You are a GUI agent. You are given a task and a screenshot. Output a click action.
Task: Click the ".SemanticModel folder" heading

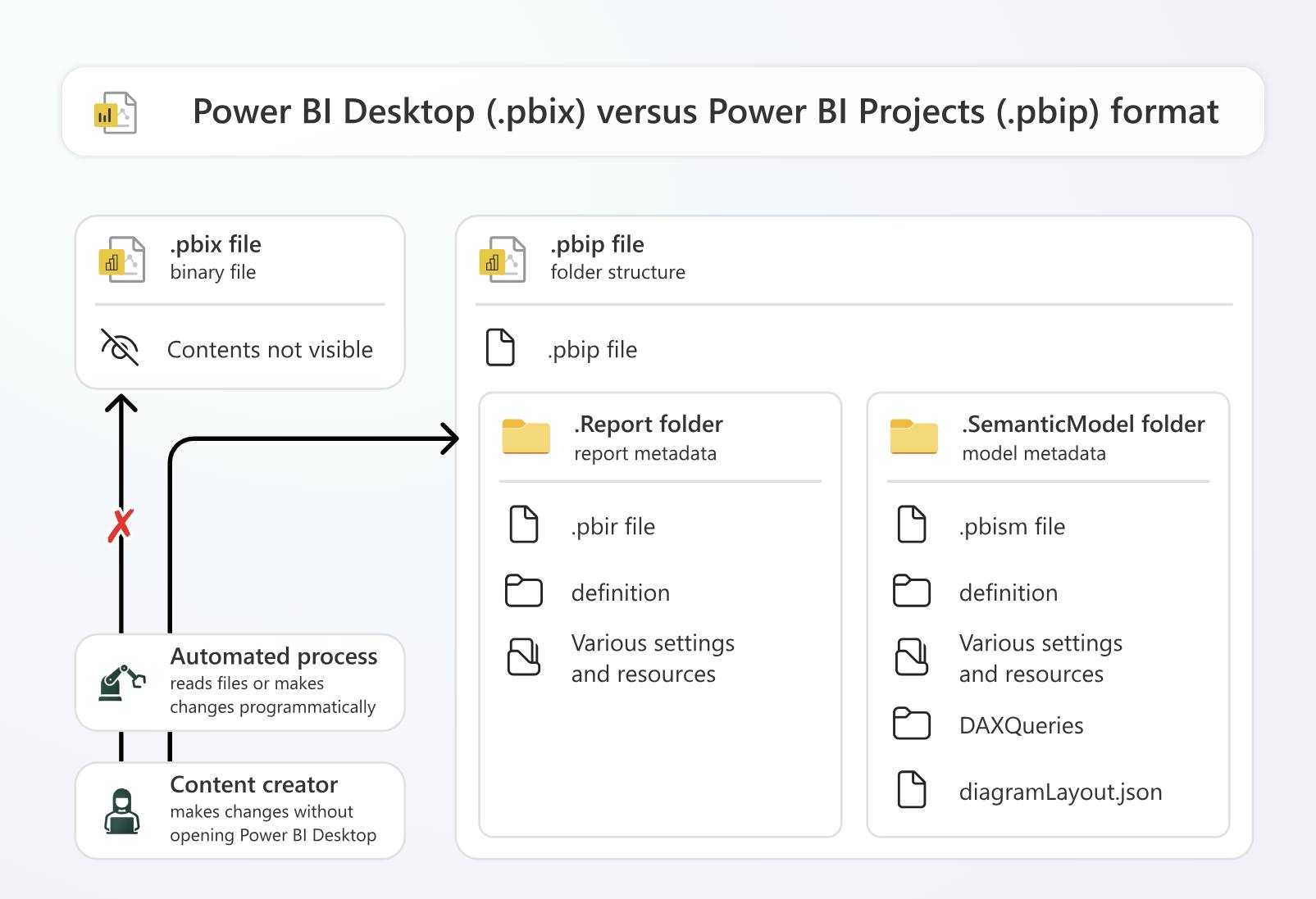[1084, 424]
